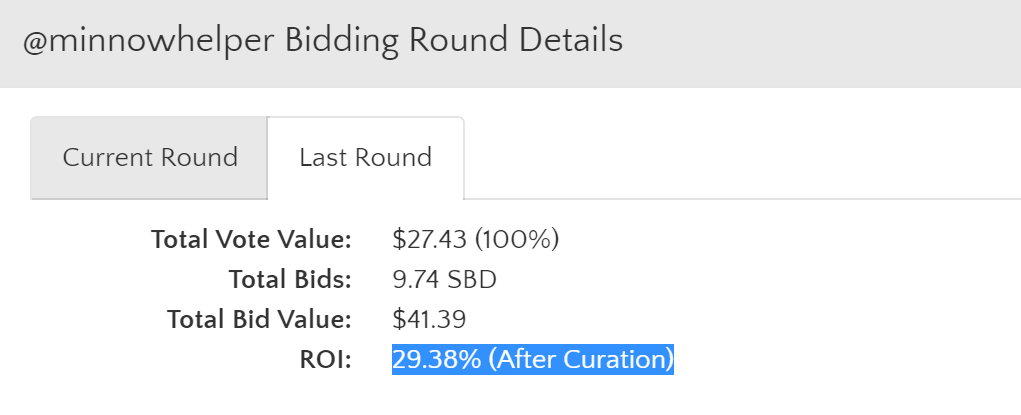Click the (100%) percentage text

(516, 239)
